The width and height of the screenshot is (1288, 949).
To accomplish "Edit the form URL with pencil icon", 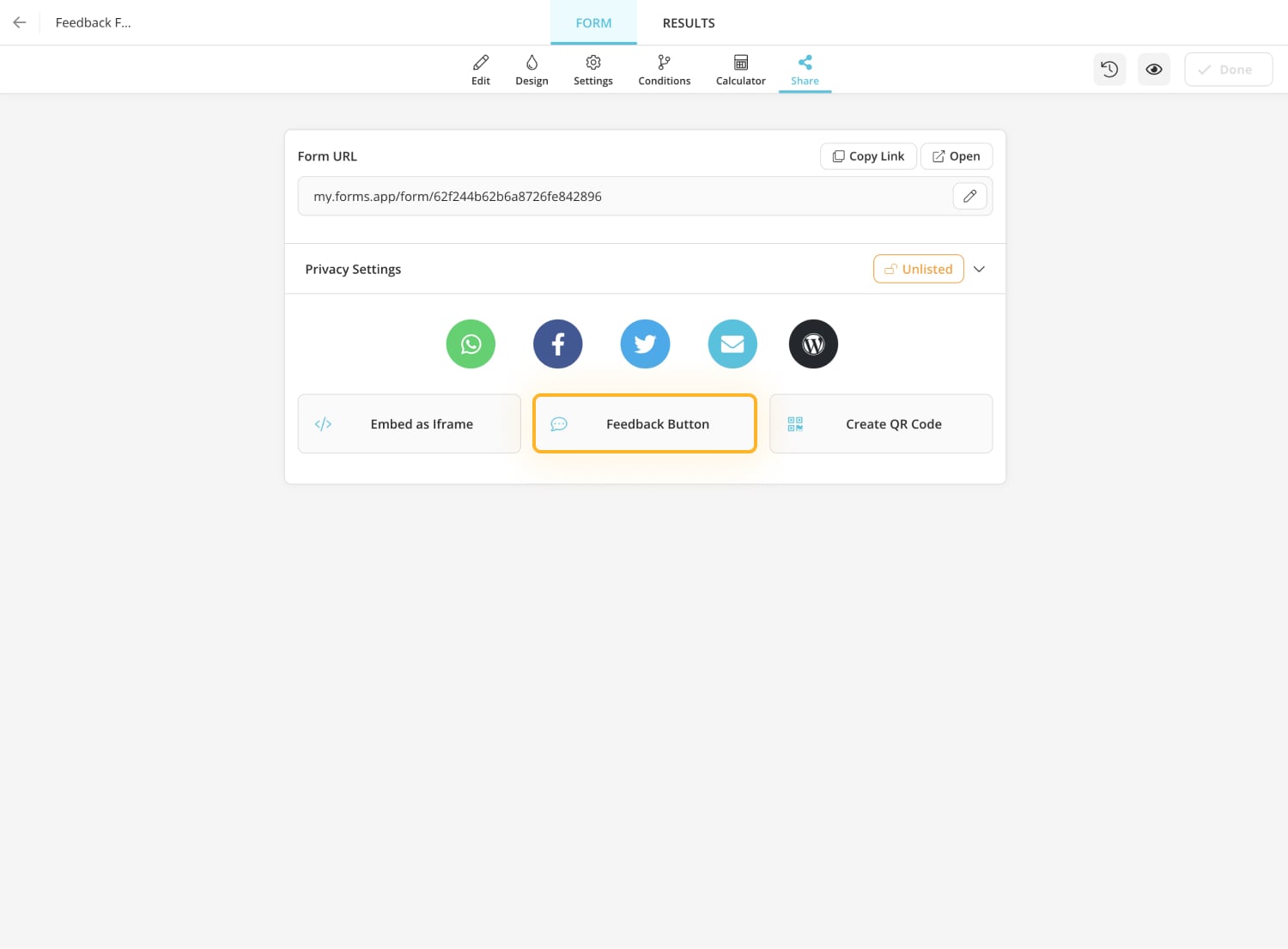I will (969, 196).
